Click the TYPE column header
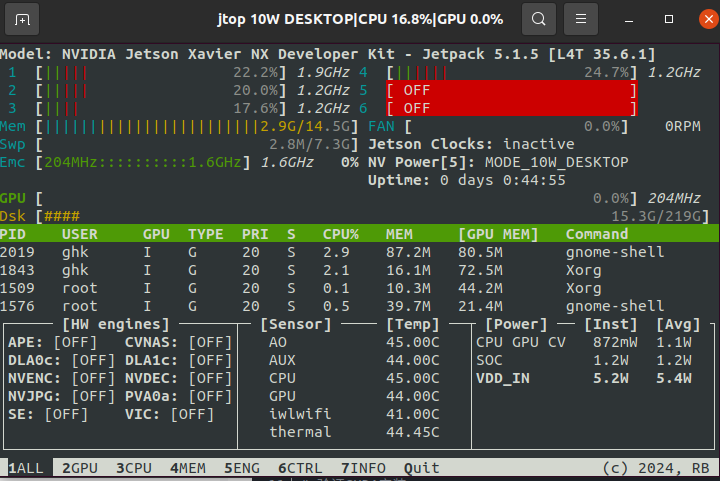The image size is (720, 481). [x=206, y=234]
